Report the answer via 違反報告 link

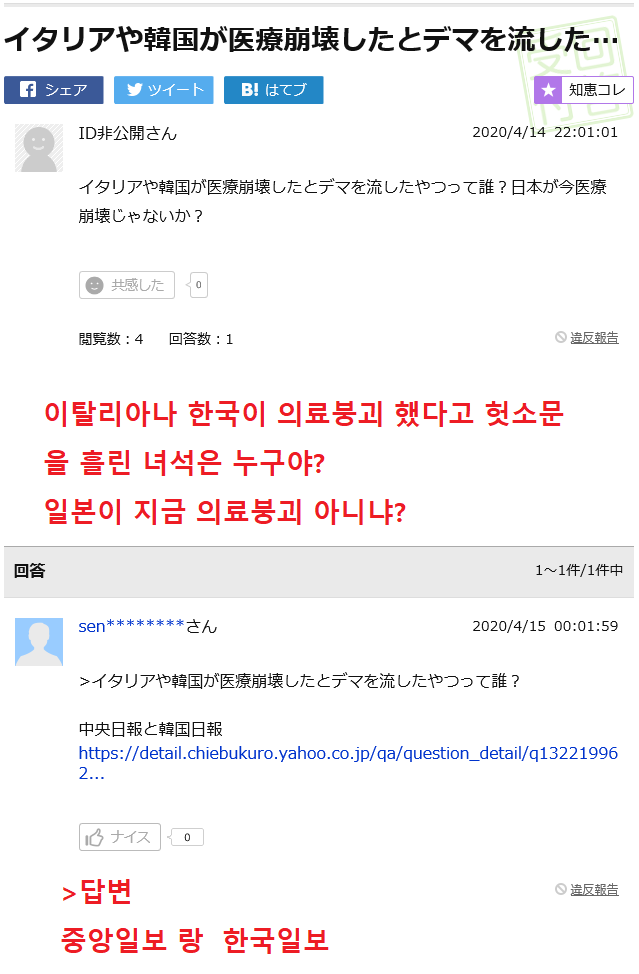pyautogui.click(x=594, y=889)
